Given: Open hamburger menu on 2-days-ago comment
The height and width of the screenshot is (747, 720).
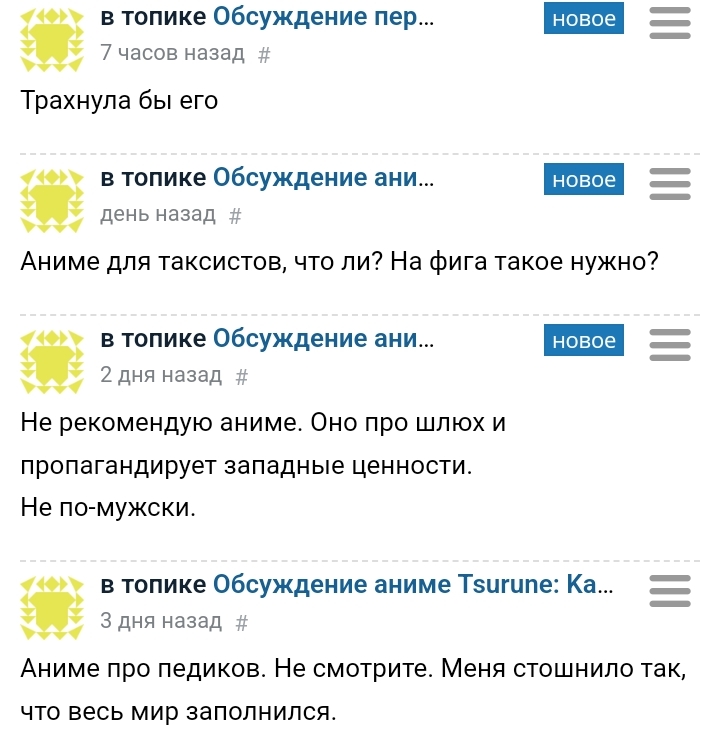Looking at the screenshot, I should [x=670, y=344].
